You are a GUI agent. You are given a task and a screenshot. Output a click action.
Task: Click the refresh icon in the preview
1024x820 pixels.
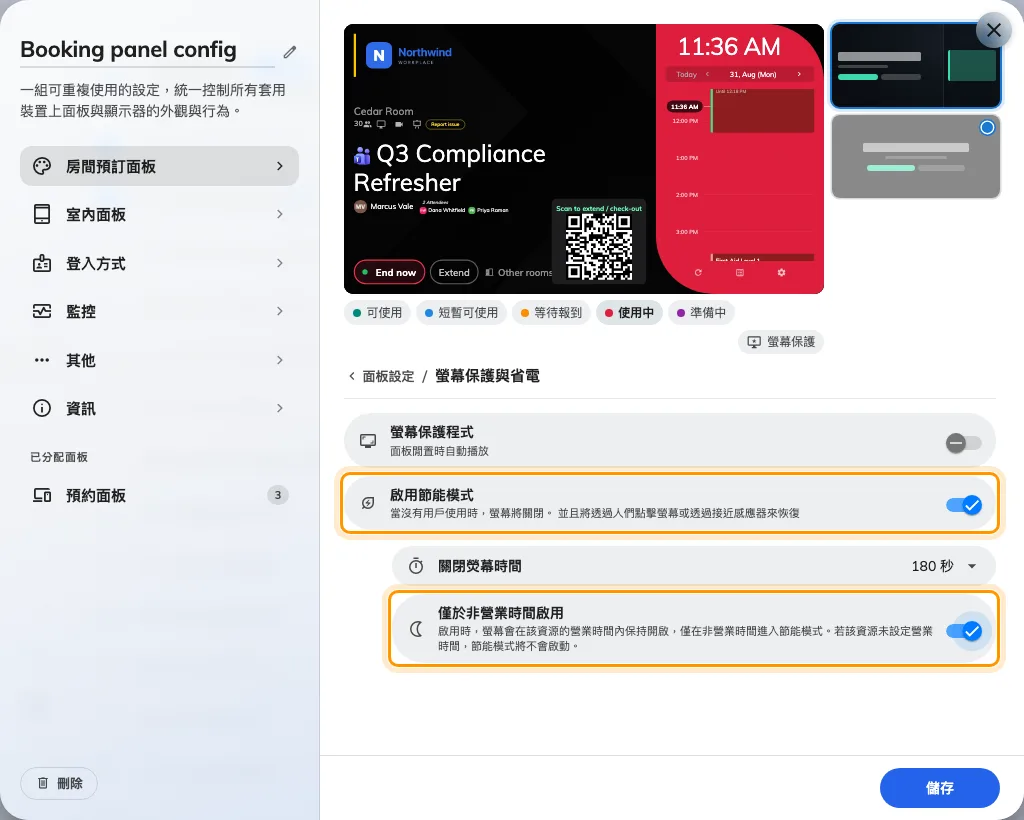coord(698,273)
